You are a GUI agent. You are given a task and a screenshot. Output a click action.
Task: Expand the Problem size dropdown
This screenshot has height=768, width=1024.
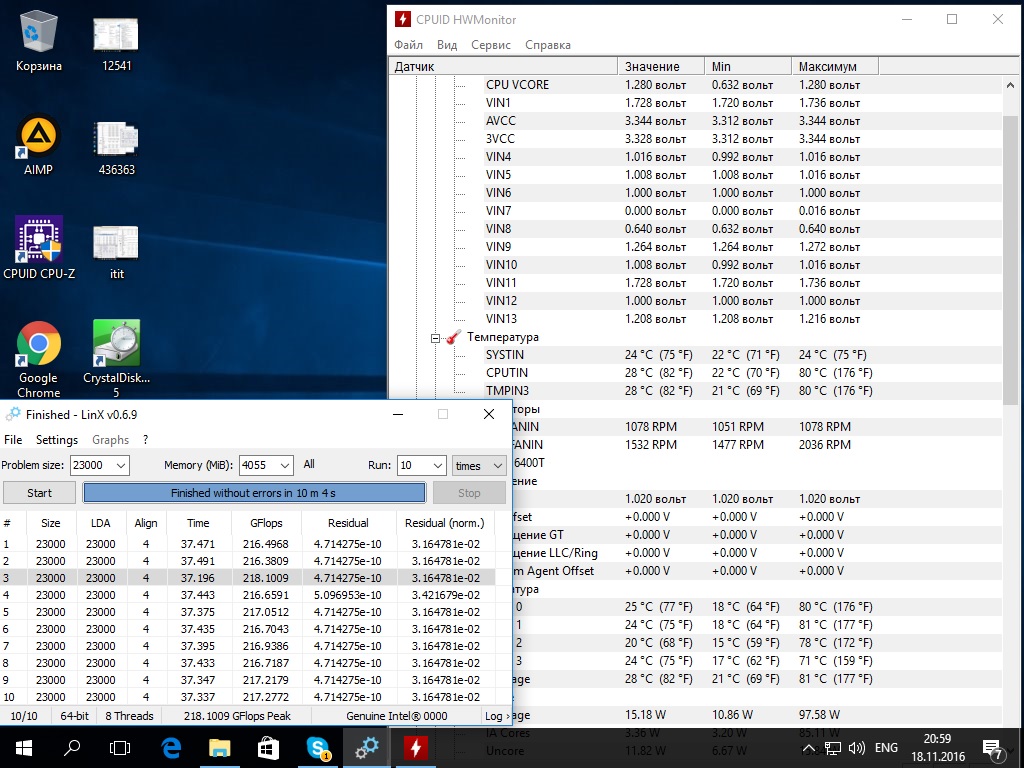[x=121, y=466]
